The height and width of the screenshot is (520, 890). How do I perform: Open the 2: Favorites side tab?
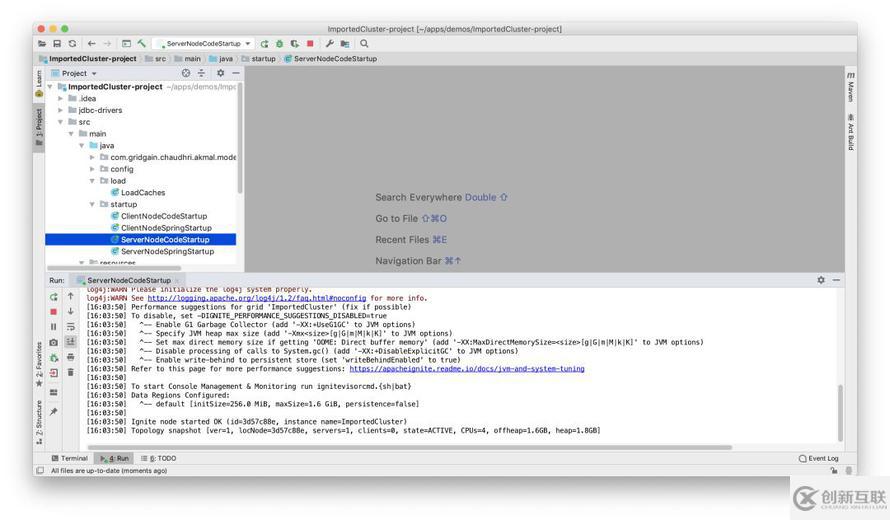tap(39, 364)
